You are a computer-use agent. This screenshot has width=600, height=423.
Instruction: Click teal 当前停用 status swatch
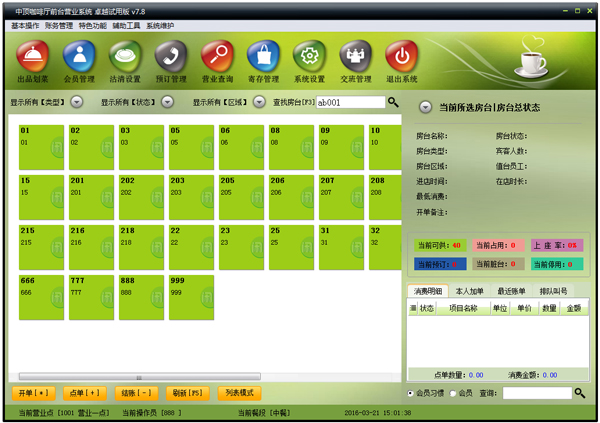pos(557,264)
